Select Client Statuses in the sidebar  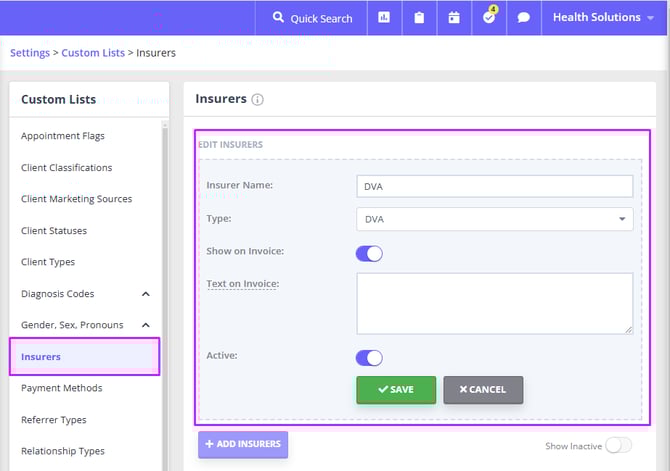pos(54,230)
